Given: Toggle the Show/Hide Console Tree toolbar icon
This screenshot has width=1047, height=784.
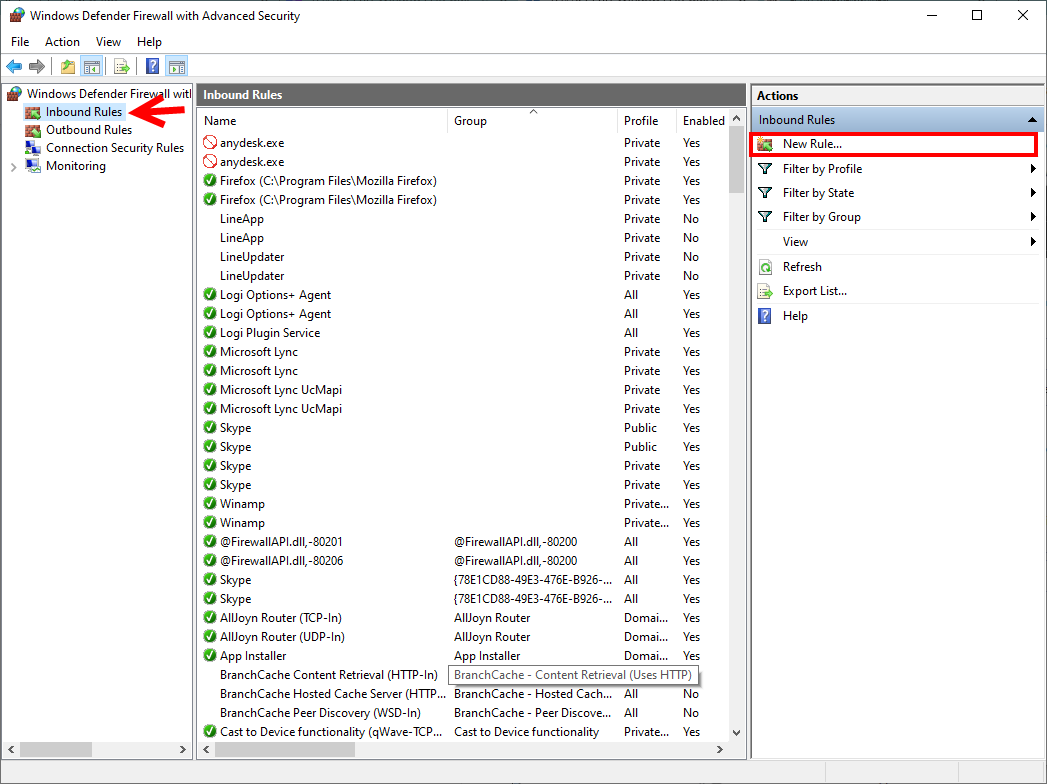Looking at the screenshot, I should (x=91, y=66).
